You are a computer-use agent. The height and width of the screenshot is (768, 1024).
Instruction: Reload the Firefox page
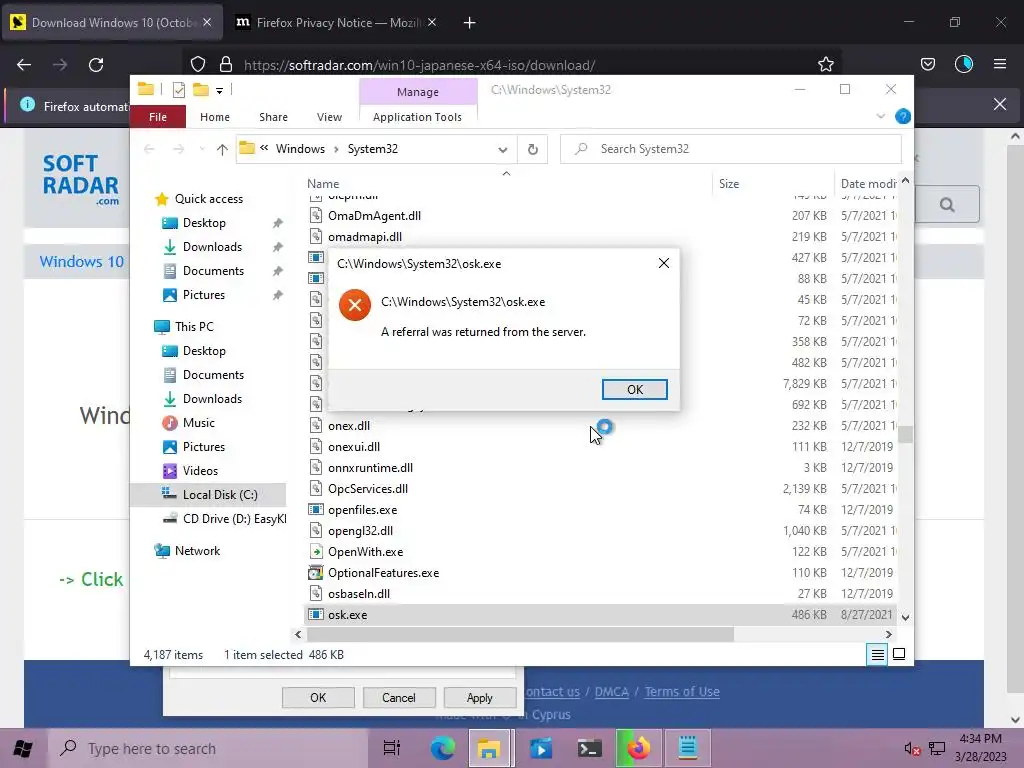[x=96, y=65]
